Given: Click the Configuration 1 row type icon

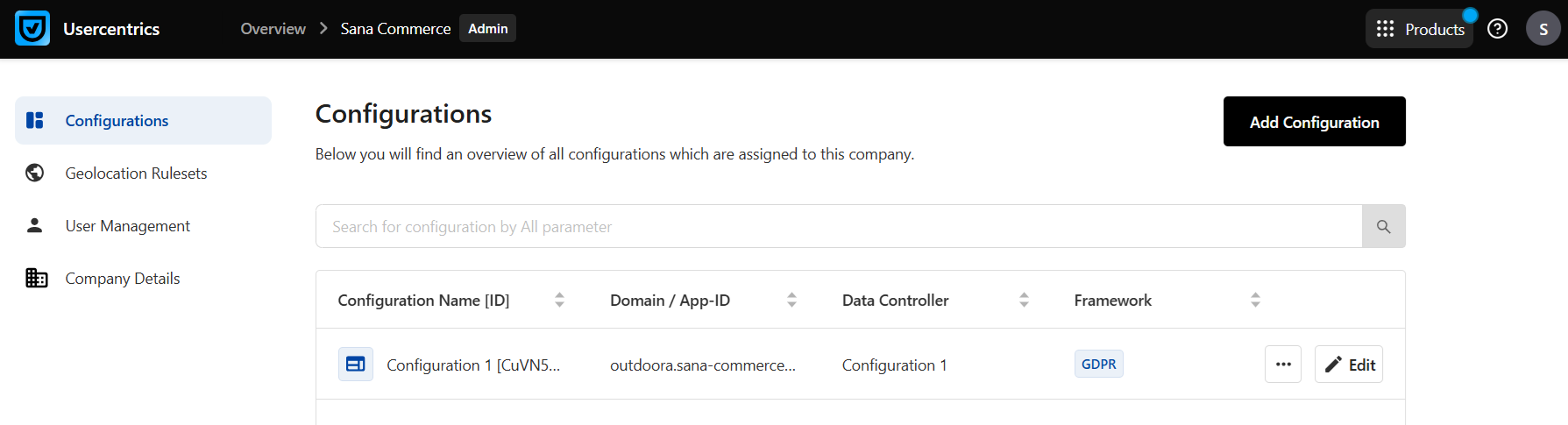Looking at the screenshot, I should (x=356, y=365).
